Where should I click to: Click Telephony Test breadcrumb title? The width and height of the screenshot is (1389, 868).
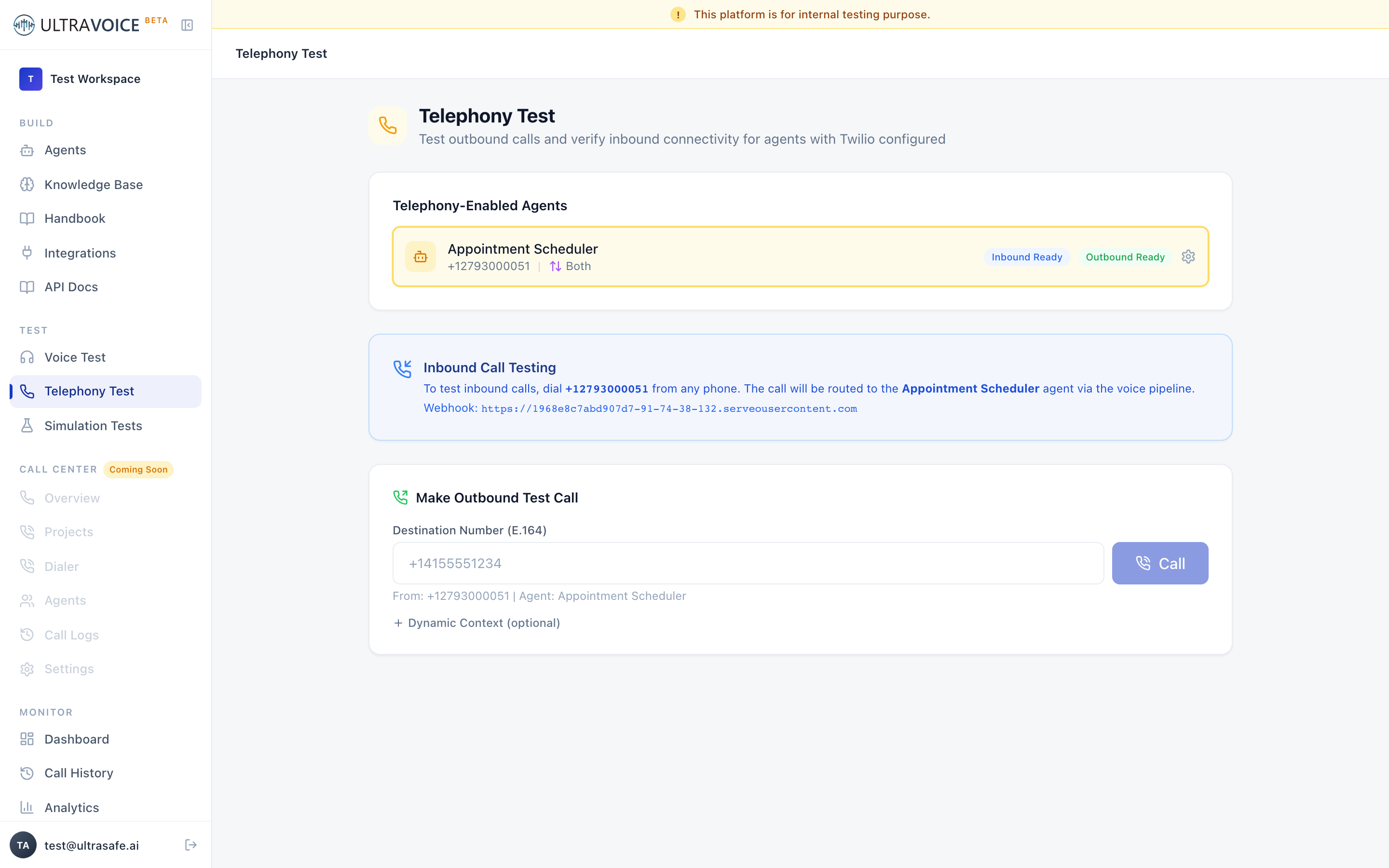[x=281, y=54]
